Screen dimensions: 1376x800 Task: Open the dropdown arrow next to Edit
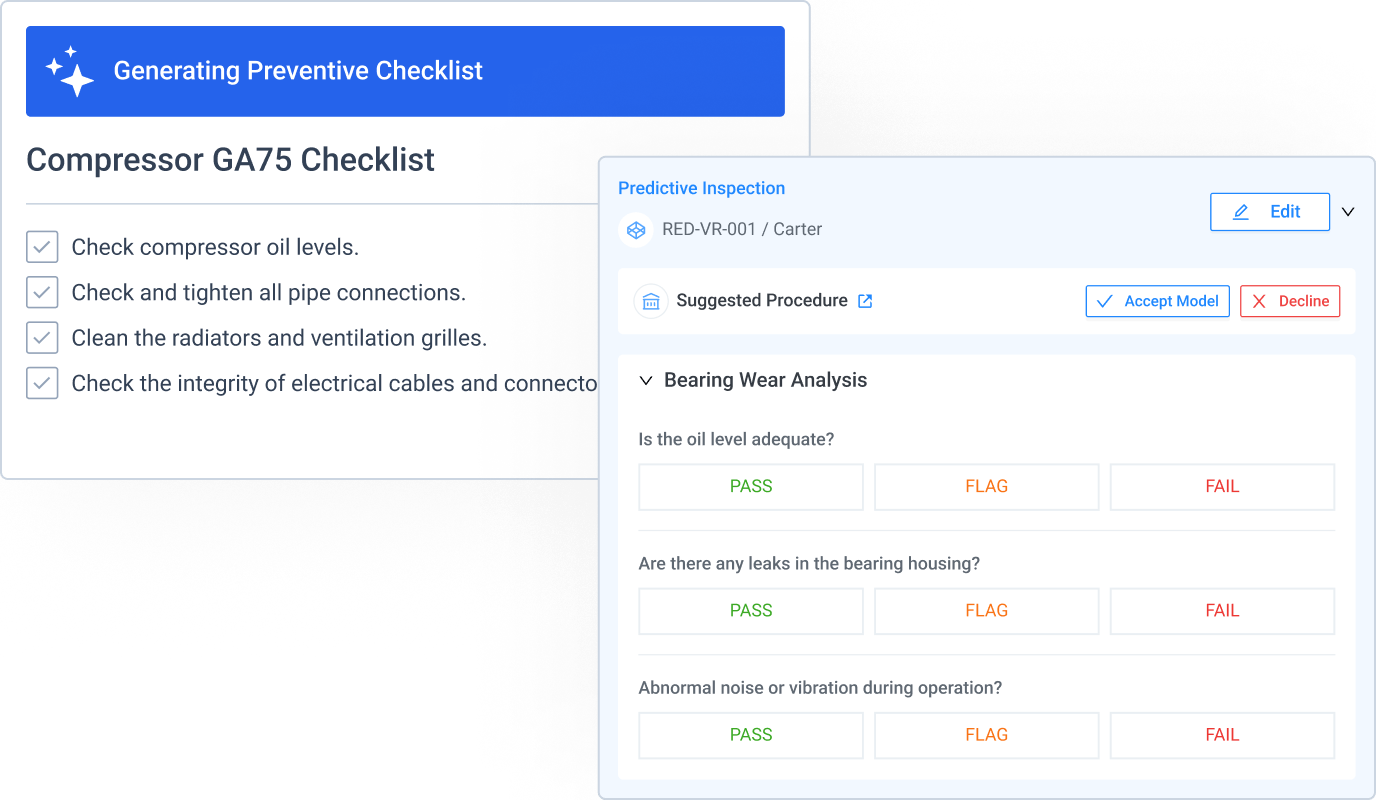[1348, 212]
